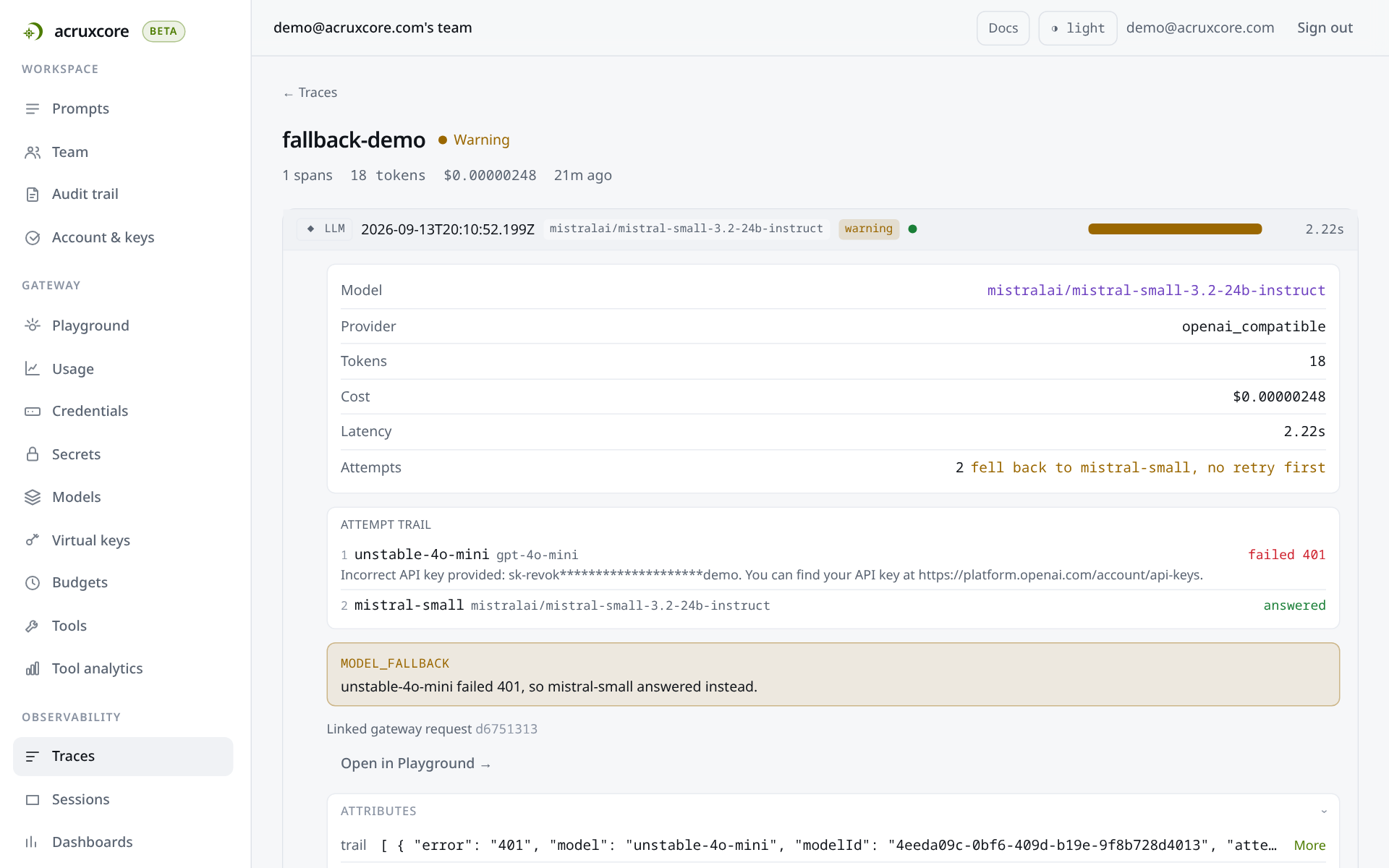
Task: Open the Docs link
Action: point(1003,28)
